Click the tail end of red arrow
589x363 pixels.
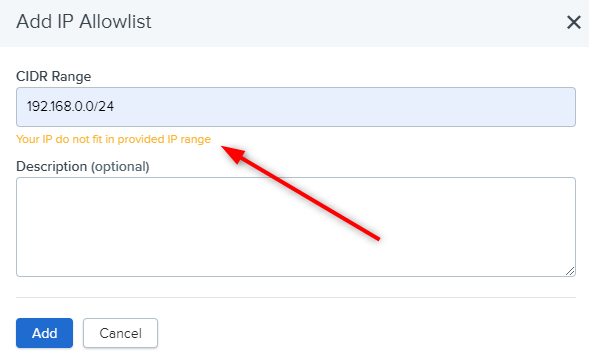tap(378, 237)
